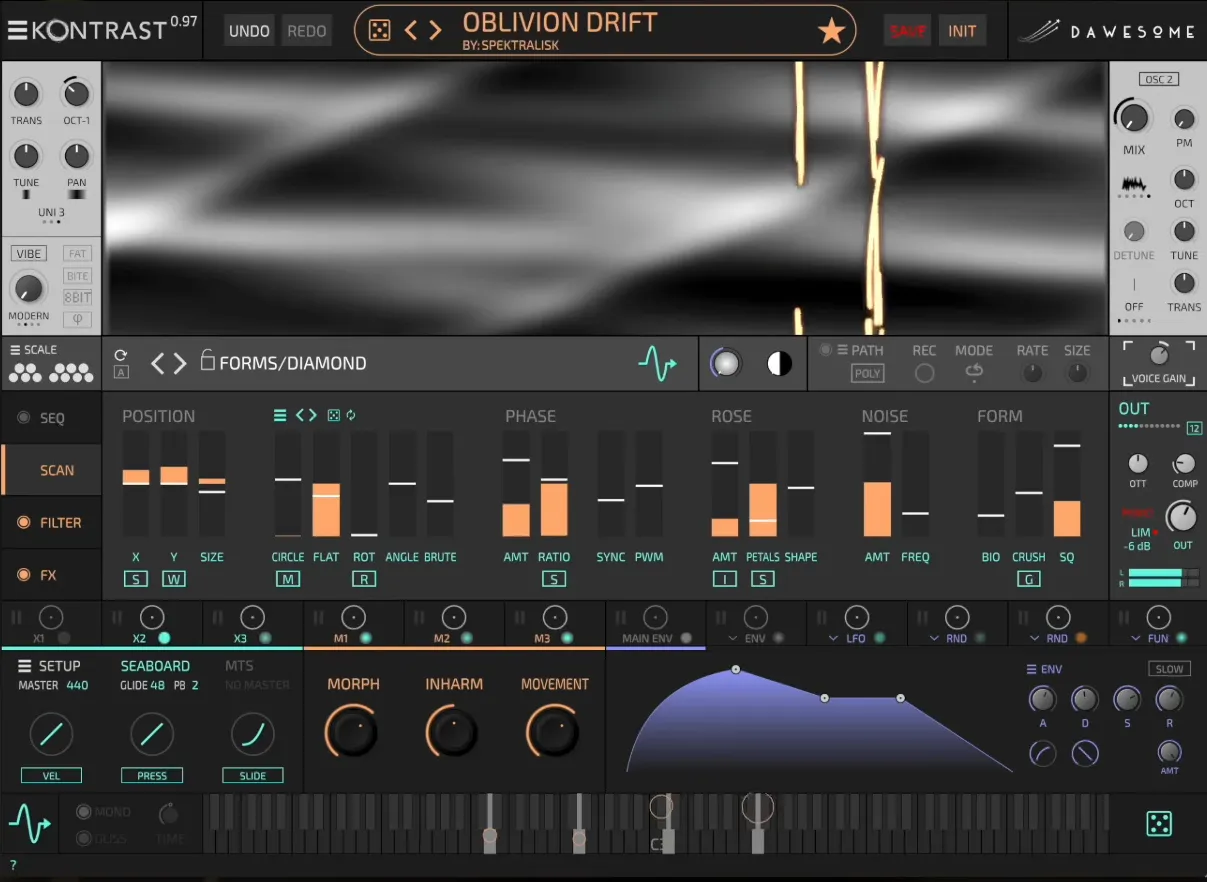Viewport: 1207px width, 882px height.
Task: Click the red SAVE button
Action: point(908,31)
